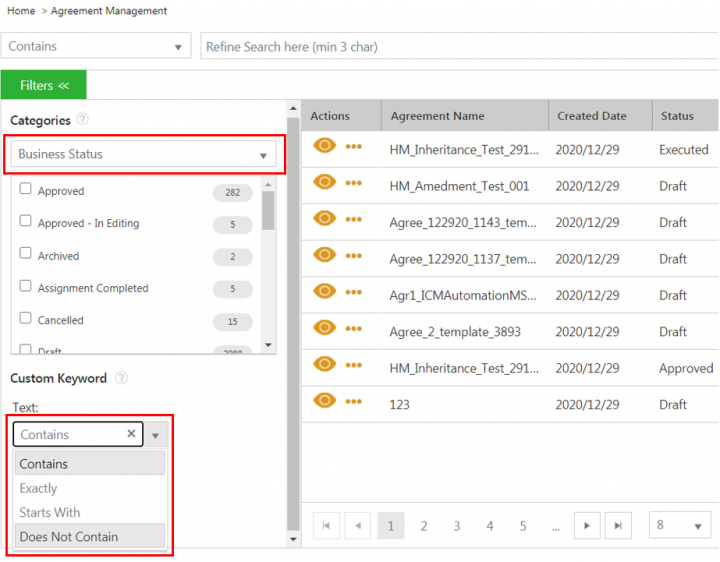Show help for Custom Keyword

coord(121,378)
